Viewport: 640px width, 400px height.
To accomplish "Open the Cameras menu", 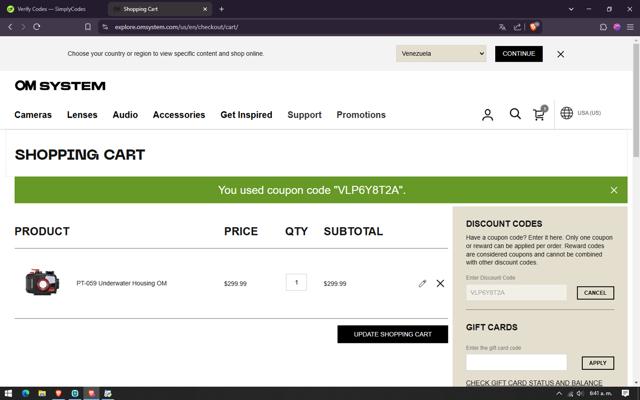I will 33,115.
